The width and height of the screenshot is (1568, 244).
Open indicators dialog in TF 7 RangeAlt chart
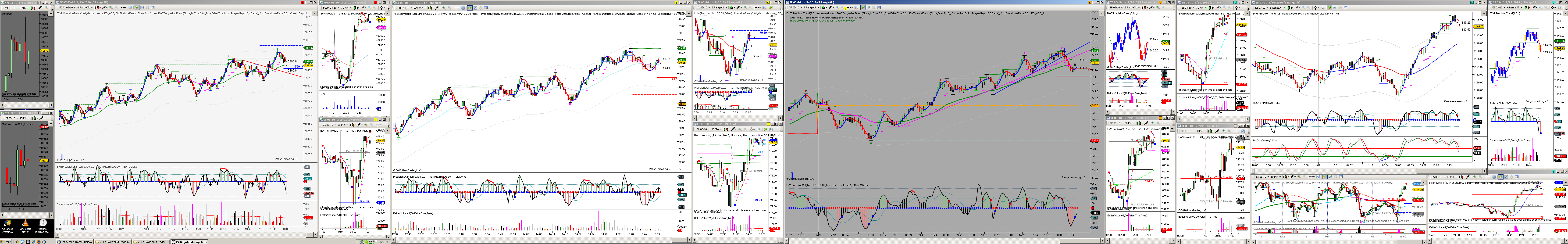(x=868, y=7)
